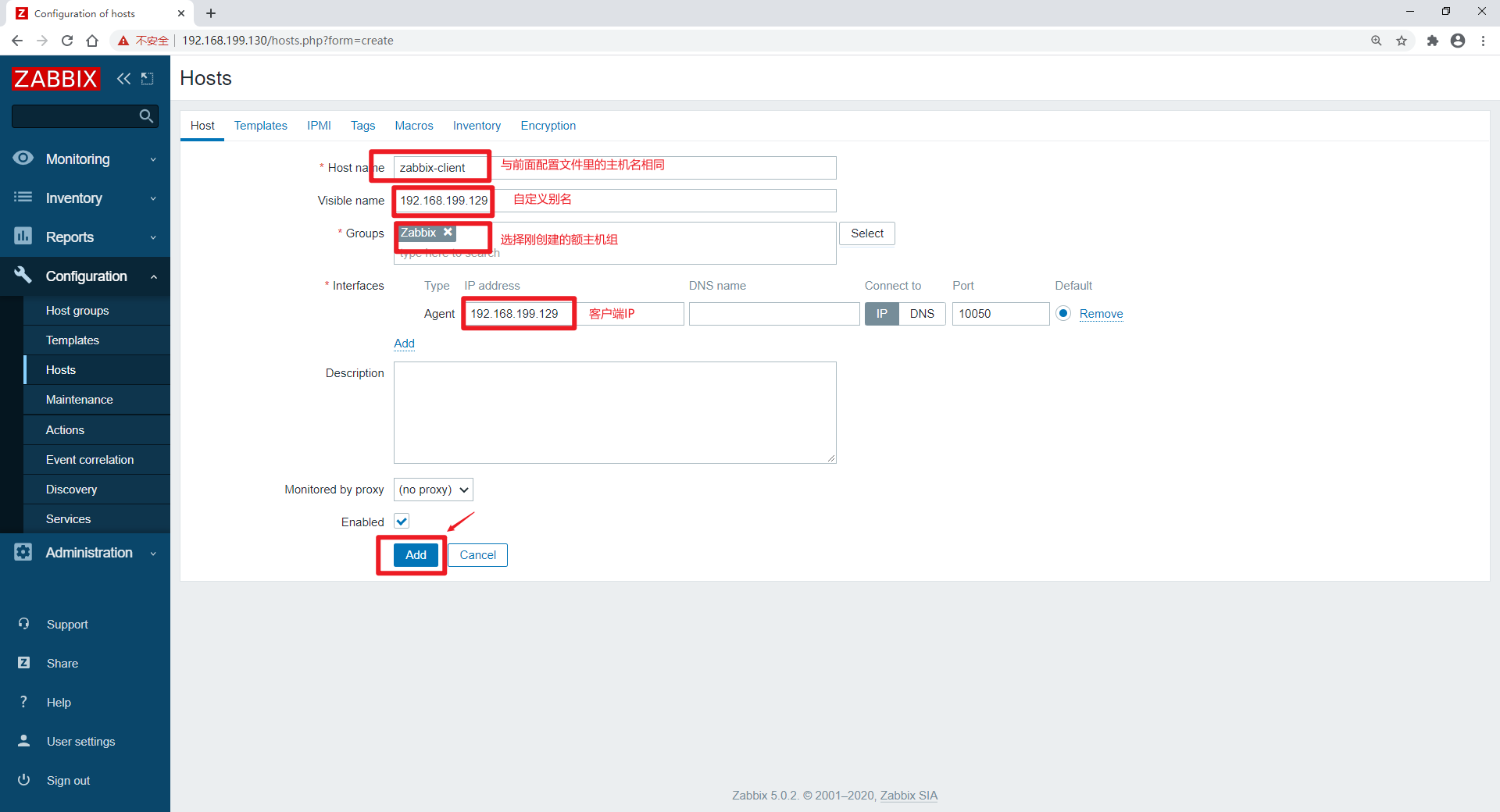Viewport: 1500px width, 812px height.
Task: Bookmark this page with star icon
Action: click(1402, 41)
